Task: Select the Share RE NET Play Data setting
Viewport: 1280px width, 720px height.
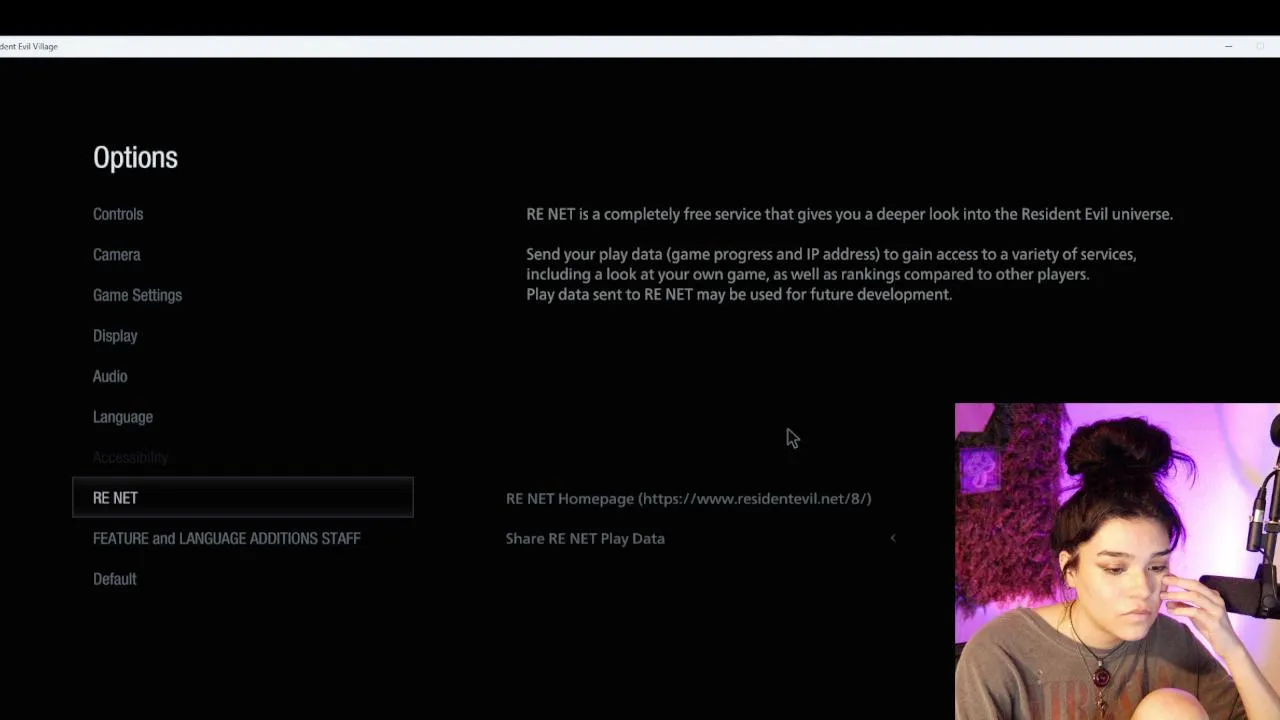Action: click(585, 538)
